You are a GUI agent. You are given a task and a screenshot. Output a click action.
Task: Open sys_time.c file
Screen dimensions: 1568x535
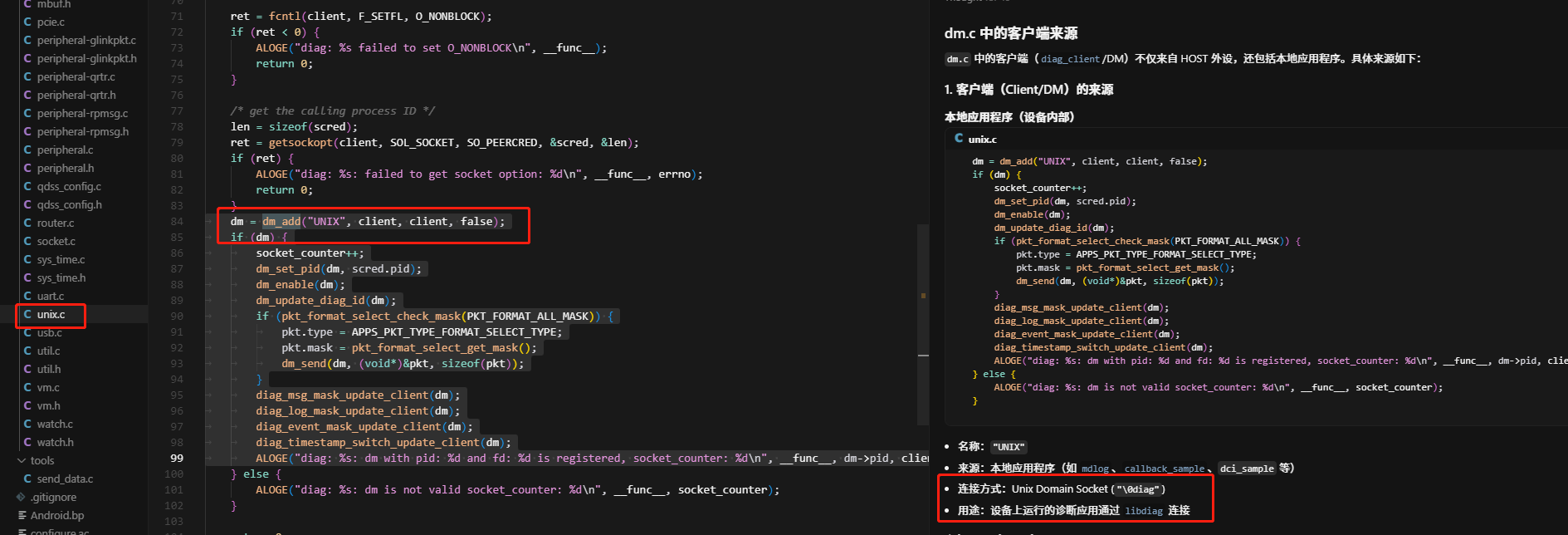(x=61, y=259)
